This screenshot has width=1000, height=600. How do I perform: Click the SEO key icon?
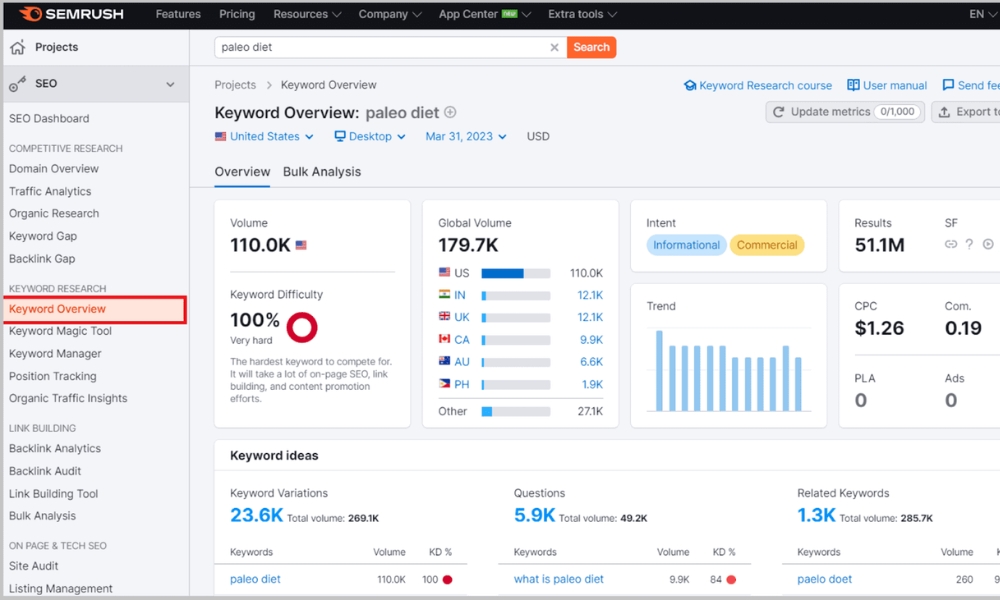coord(18,84)
